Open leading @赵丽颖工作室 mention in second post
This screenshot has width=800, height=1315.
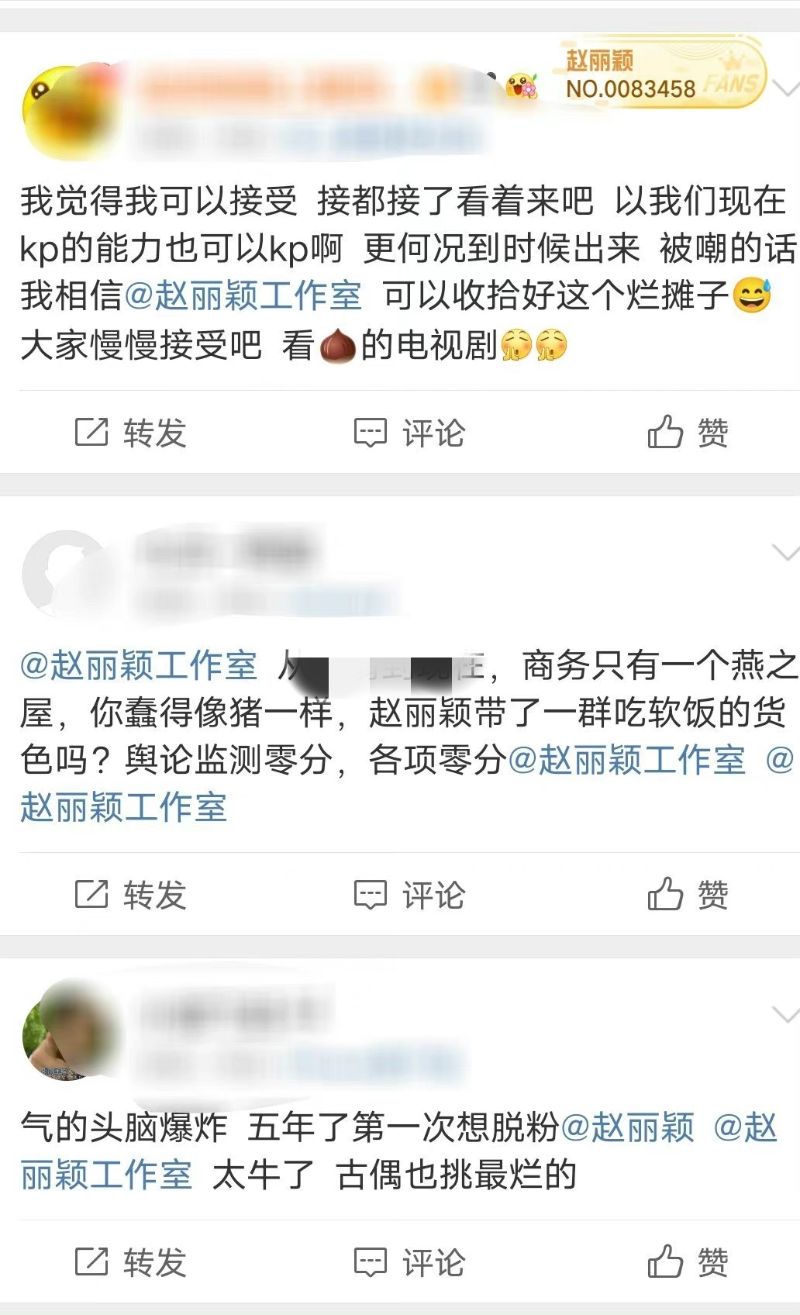138,665
